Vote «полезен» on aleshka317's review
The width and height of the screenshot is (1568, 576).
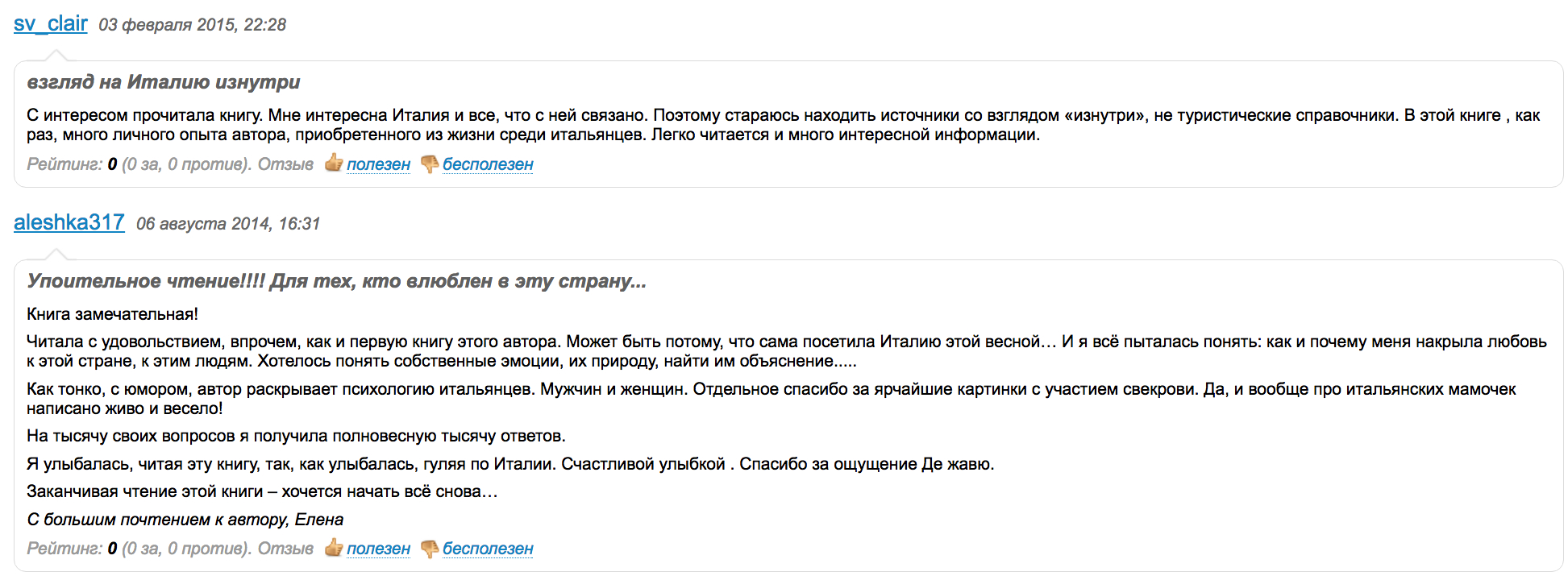tap(378, 549)
